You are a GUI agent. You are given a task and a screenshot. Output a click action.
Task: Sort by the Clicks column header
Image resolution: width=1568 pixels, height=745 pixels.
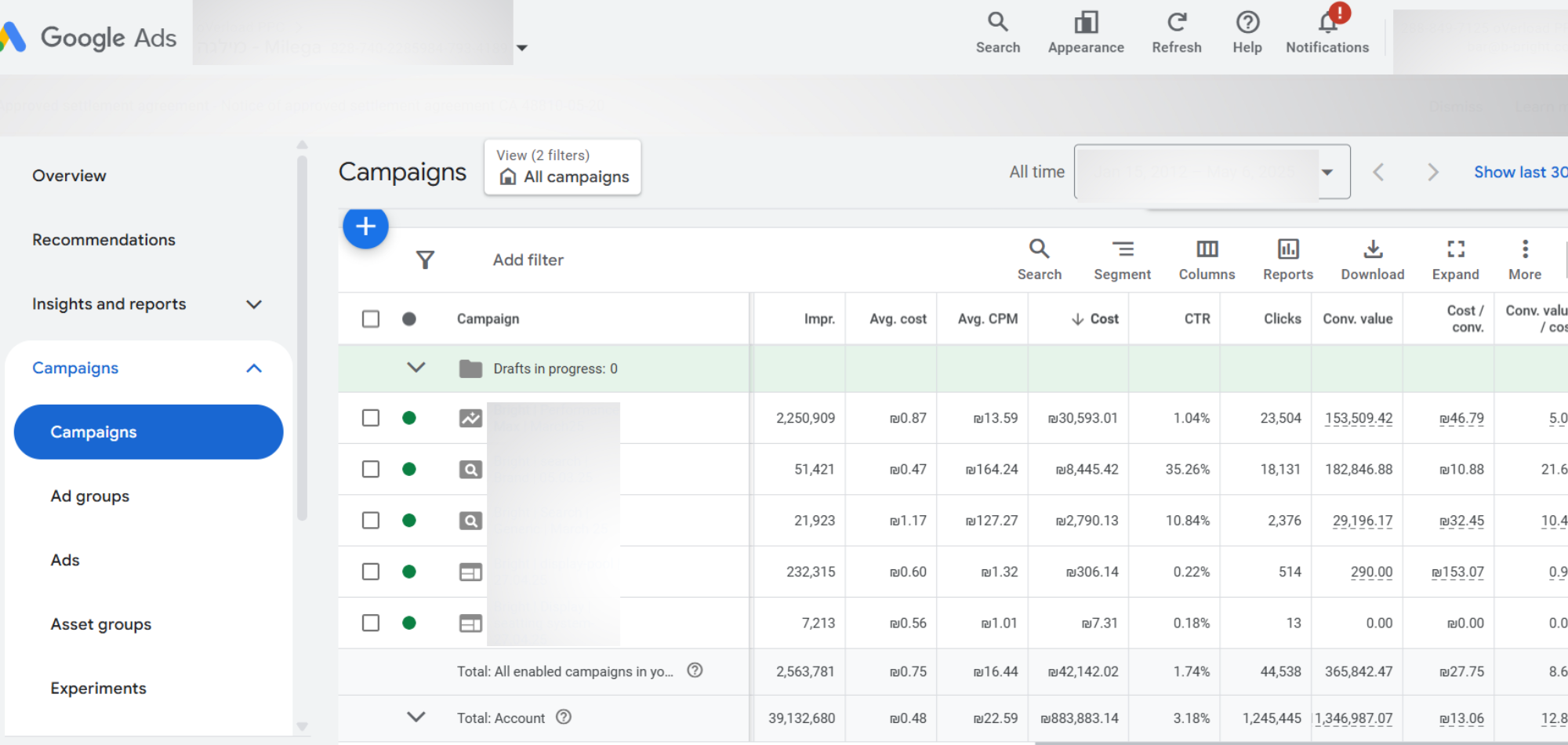[x=1283, y=318]
